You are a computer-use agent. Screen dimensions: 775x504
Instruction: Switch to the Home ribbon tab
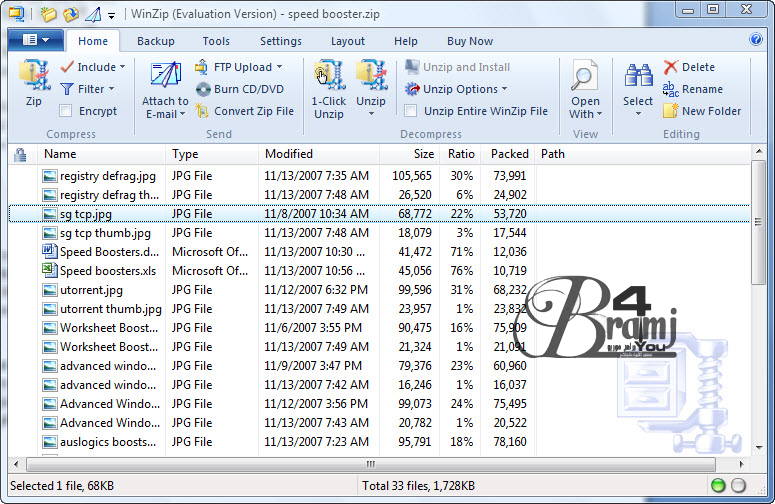click(93, 41)
